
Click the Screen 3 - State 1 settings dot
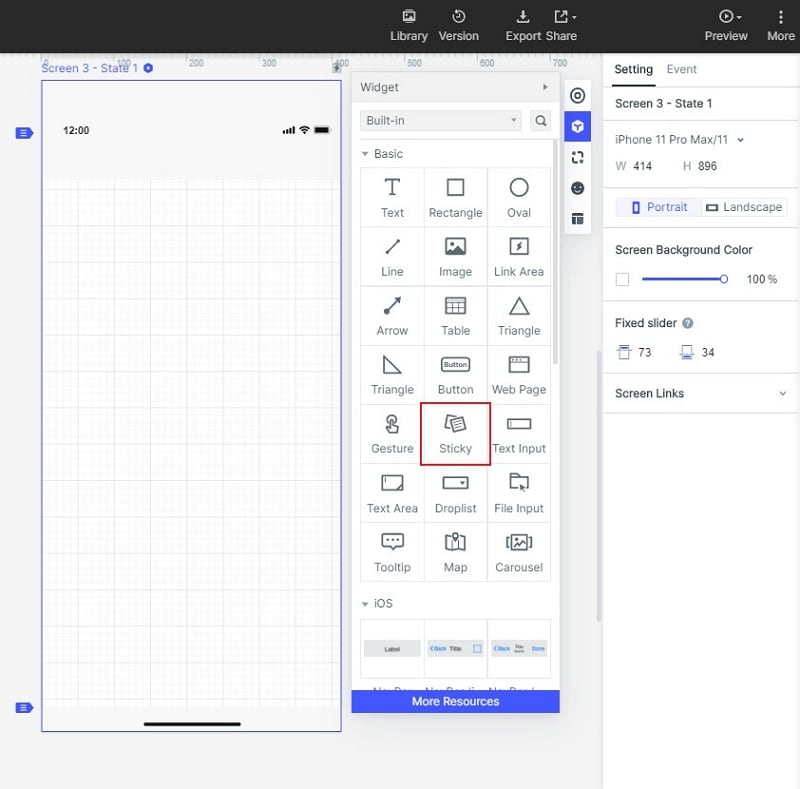click(x=148, y=68)
